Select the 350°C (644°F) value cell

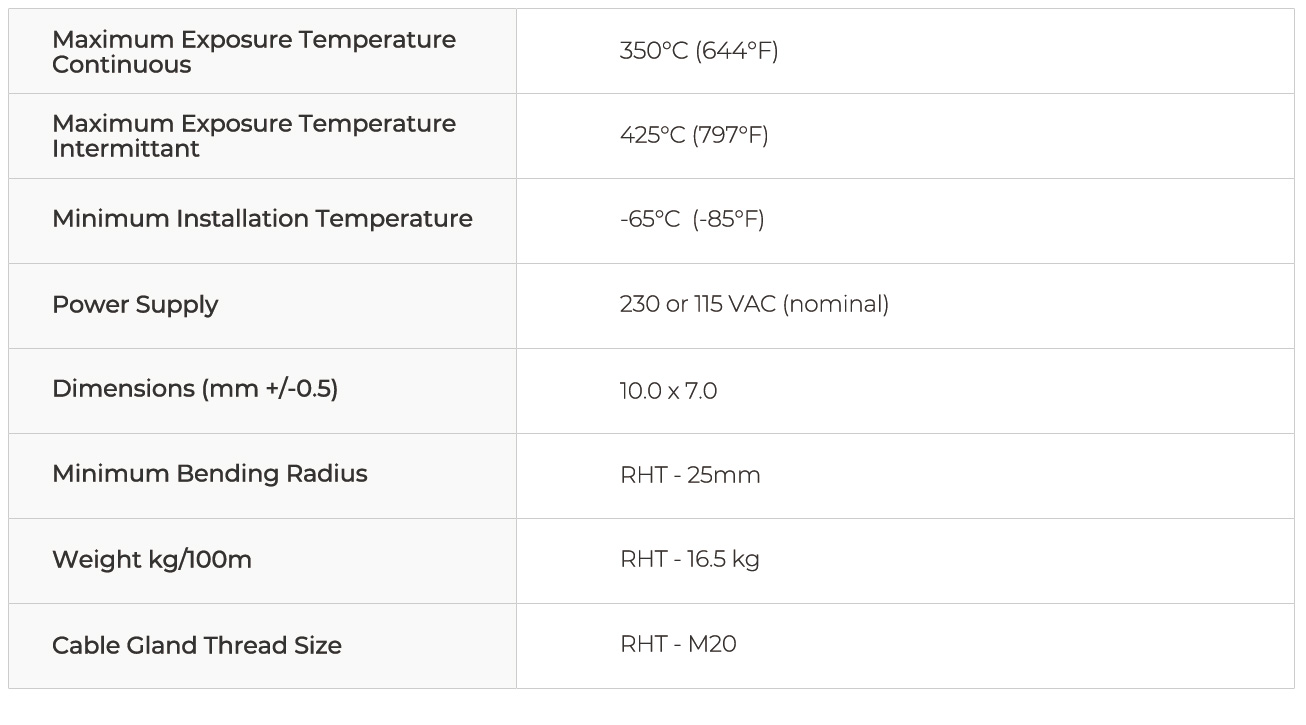pyautogui.click(x=698, y=51)
